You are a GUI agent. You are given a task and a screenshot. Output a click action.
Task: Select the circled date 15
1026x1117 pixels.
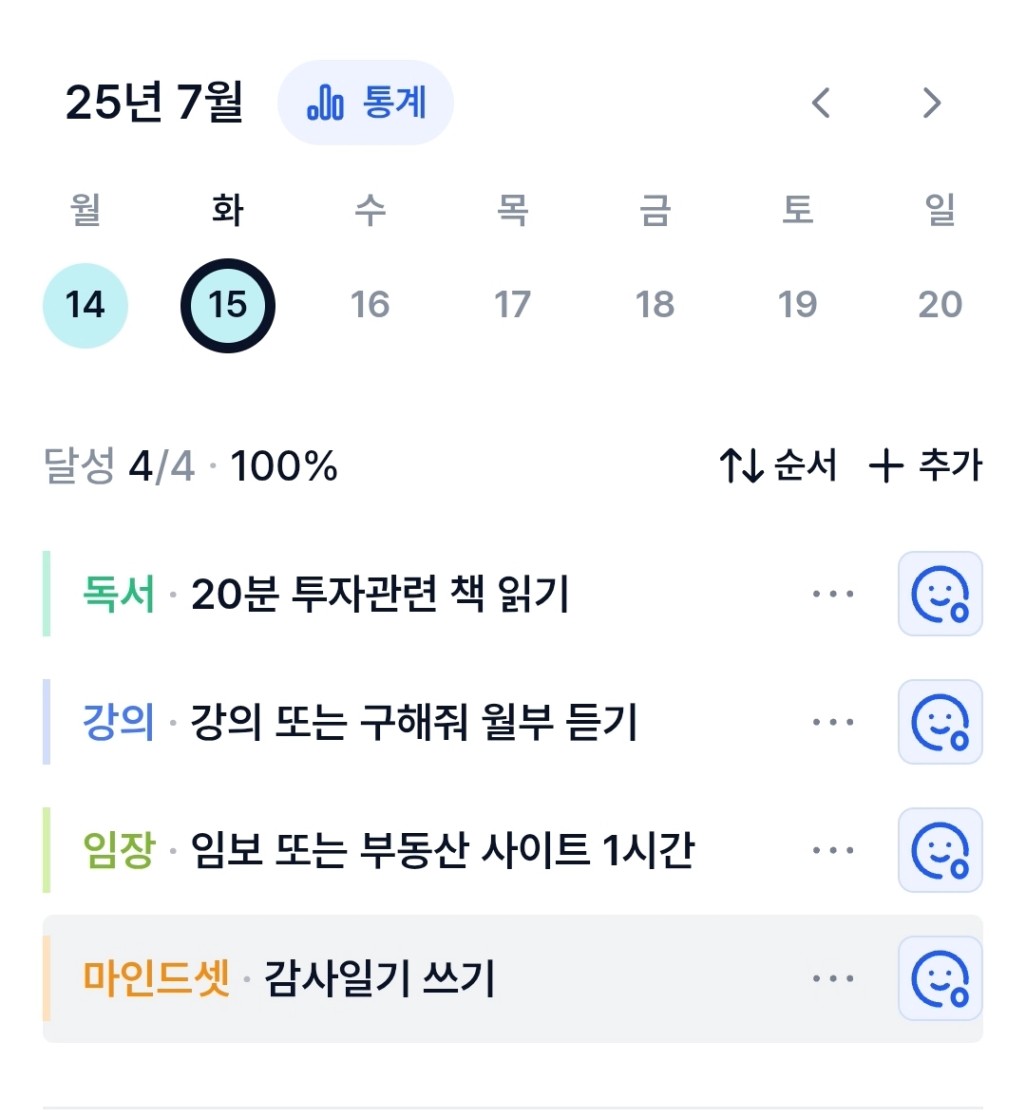pyautogui.click(x=227, y=305)
